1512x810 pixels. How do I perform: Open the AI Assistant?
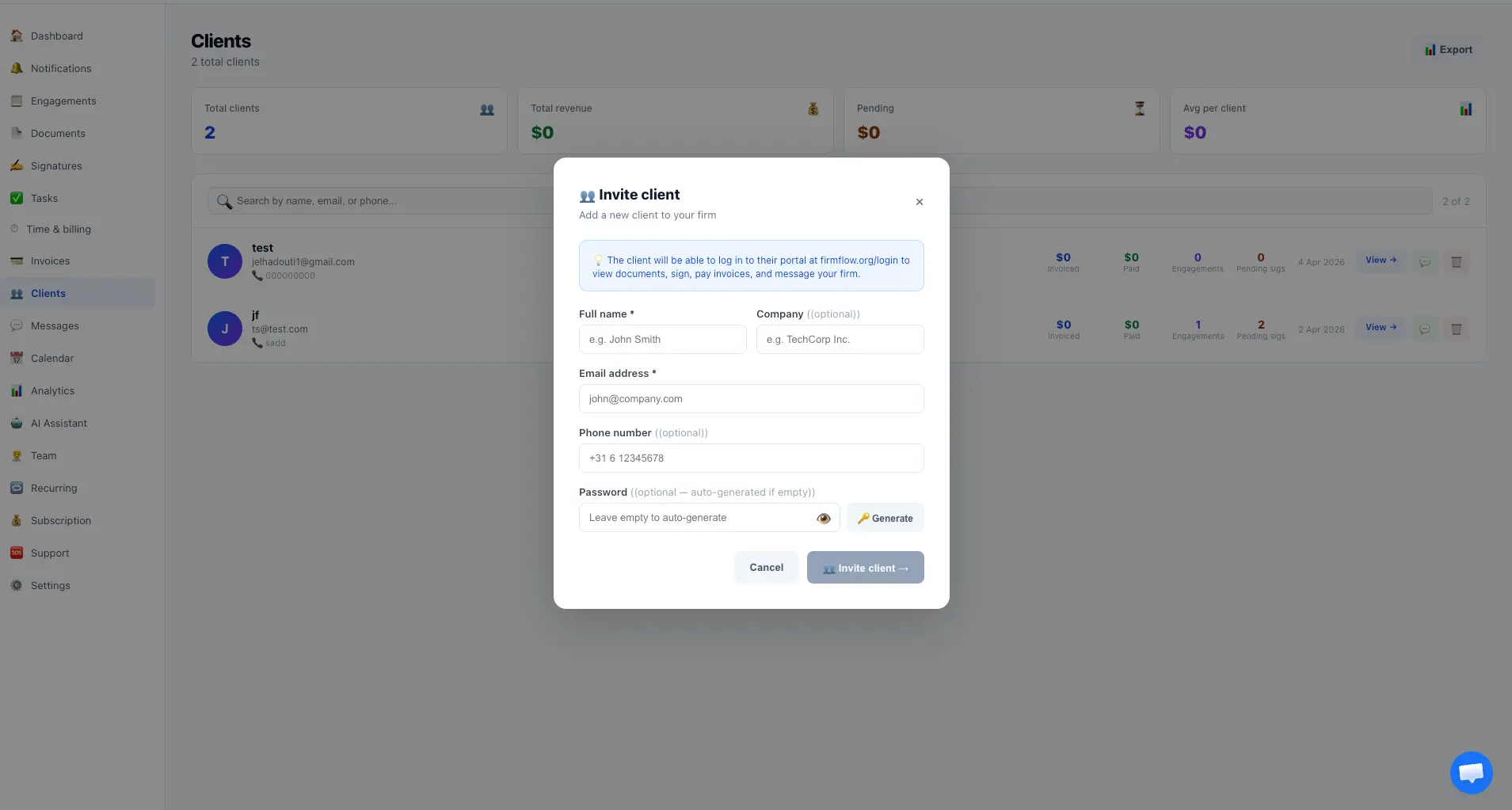tap(59, 423)
